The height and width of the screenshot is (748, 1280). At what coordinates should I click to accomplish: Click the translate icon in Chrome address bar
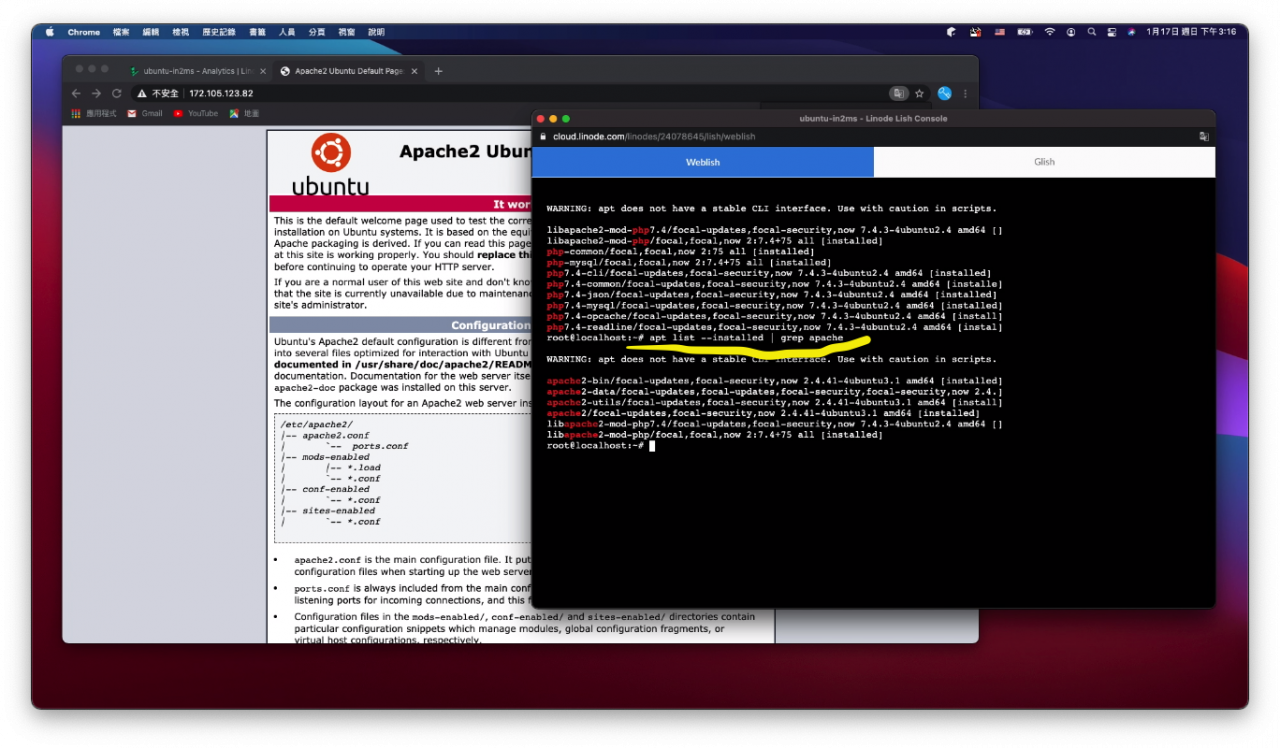[899, 93]
